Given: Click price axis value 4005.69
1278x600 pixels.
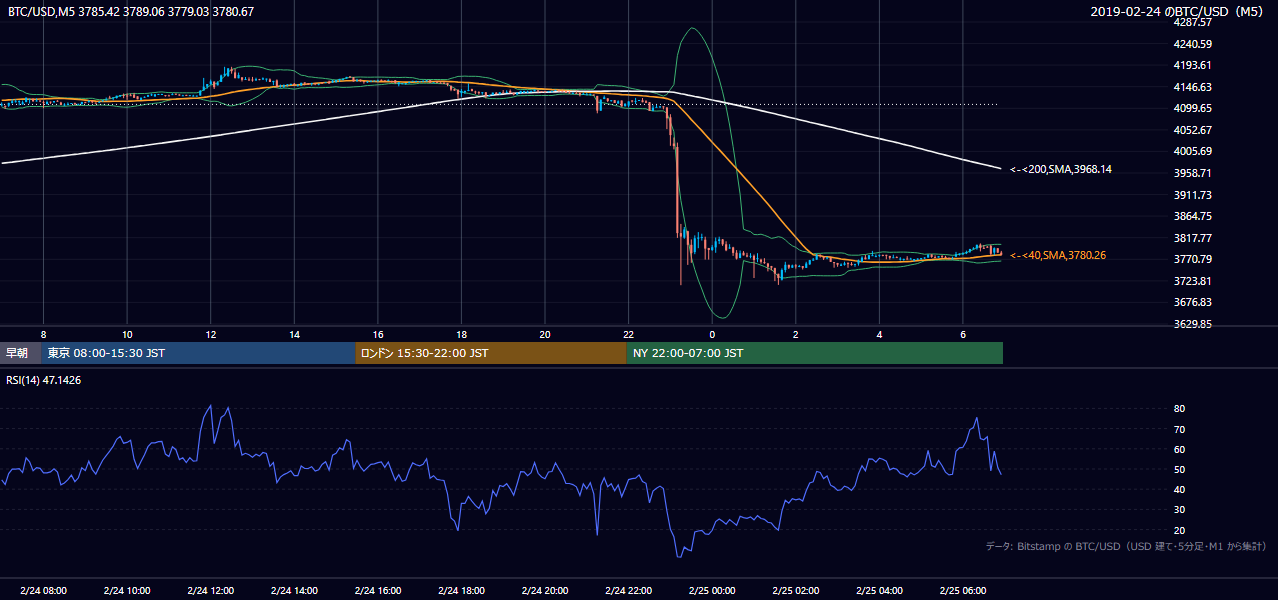Looking at the screenshot, I should [1192, 151].
